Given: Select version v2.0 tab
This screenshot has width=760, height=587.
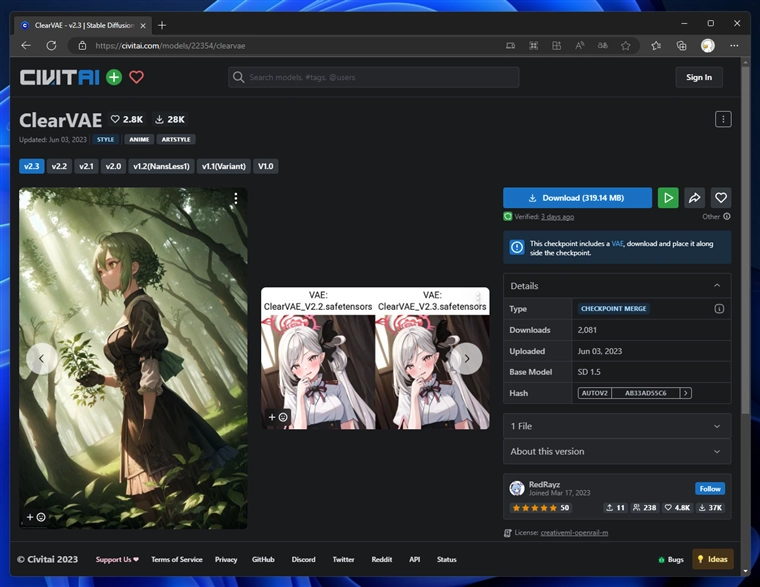Looking at the screenshot, I should coord(113,166).
